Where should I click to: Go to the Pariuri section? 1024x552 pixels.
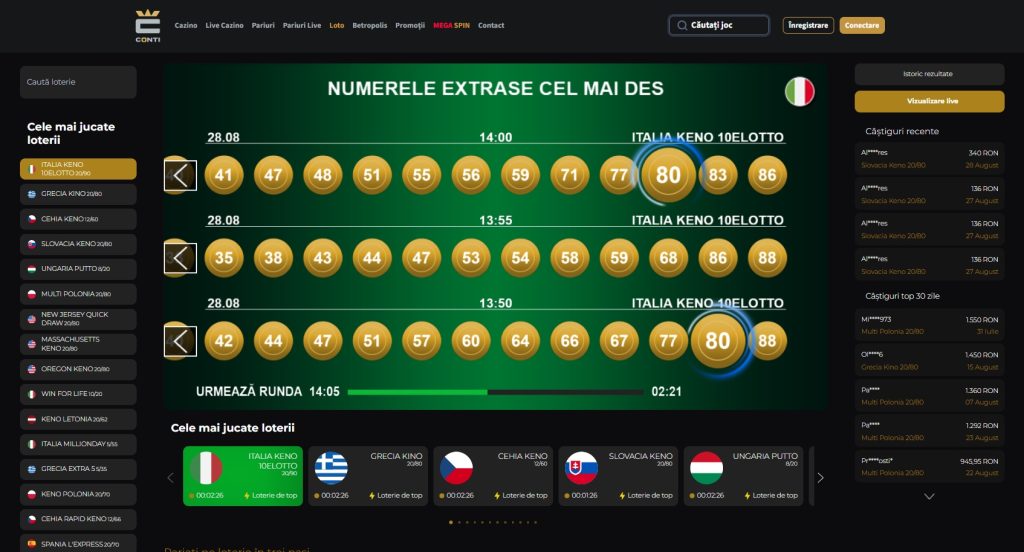point(263,25)
